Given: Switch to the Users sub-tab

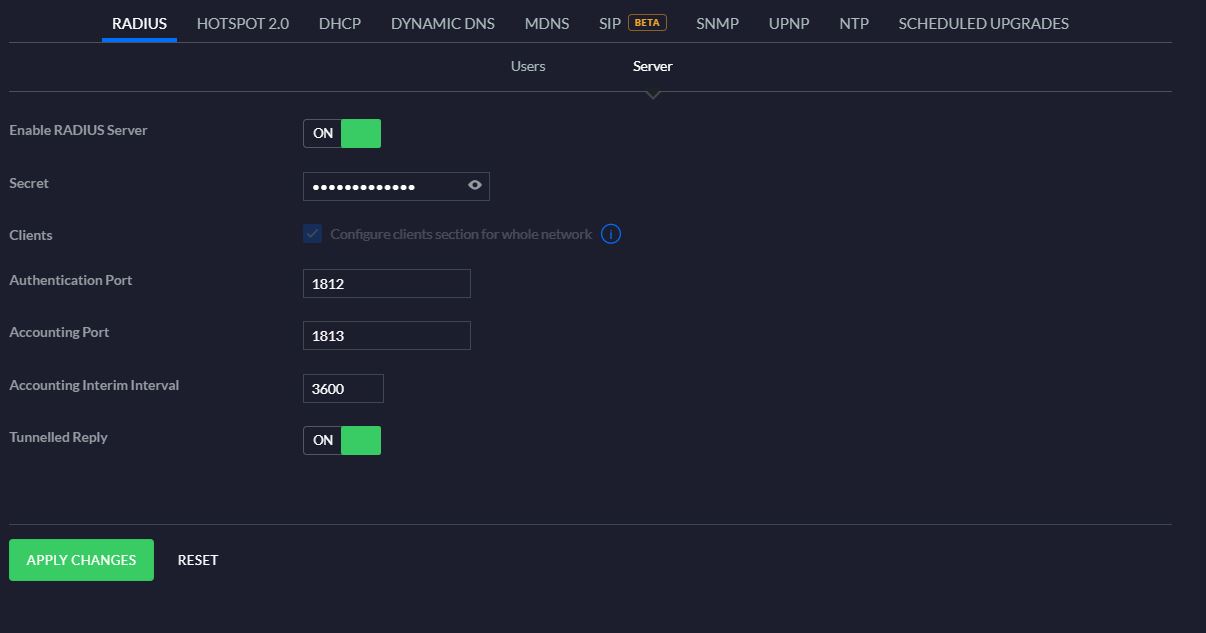Looking at the screenshot, I should [x=528, y=66].
